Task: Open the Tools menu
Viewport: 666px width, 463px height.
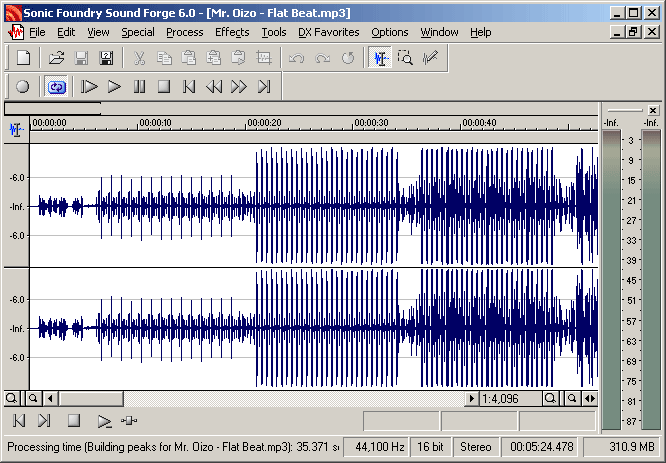Action: point(274,32)
